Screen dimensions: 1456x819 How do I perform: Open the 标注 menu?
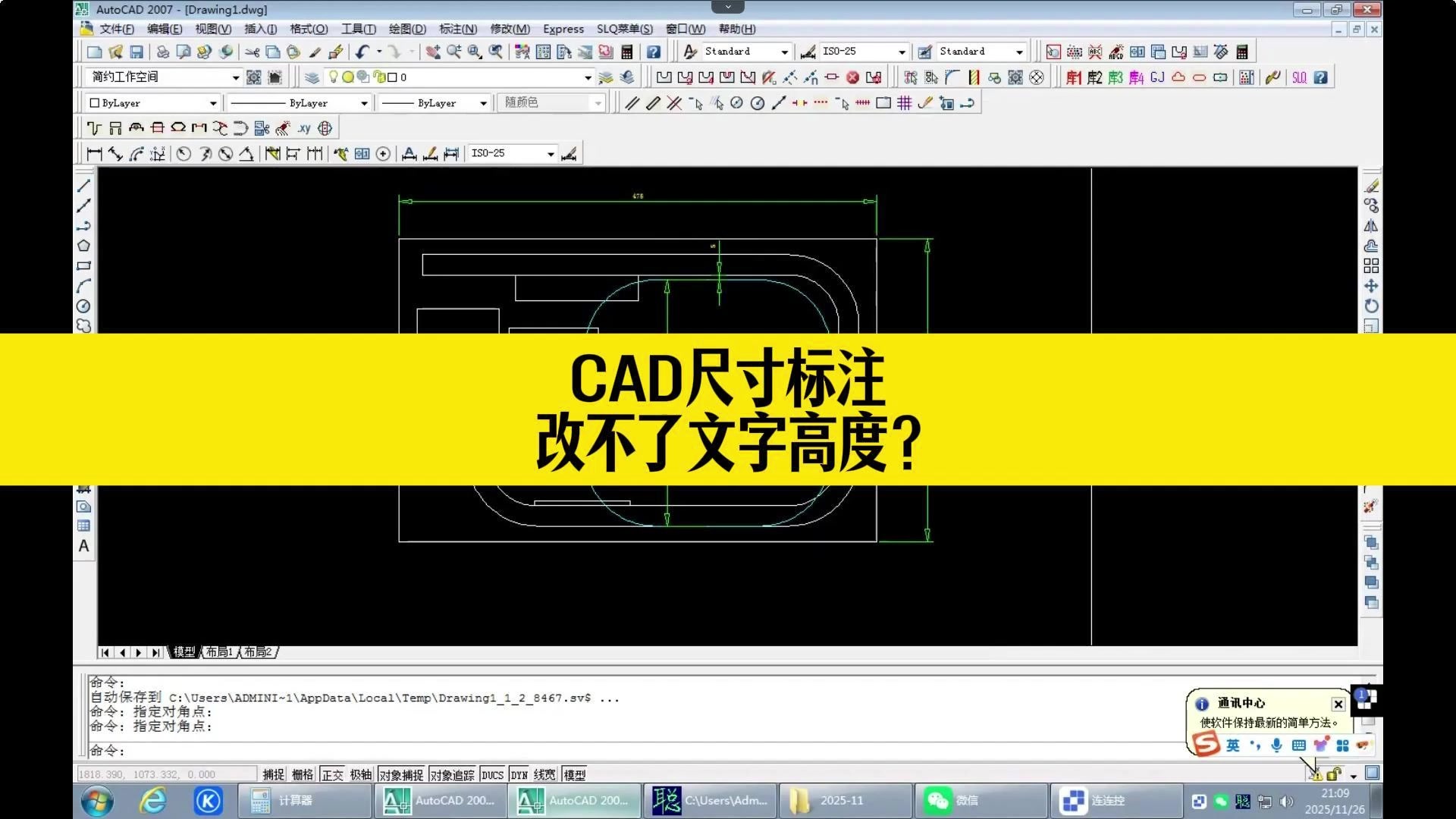click(x=457, y=29)
